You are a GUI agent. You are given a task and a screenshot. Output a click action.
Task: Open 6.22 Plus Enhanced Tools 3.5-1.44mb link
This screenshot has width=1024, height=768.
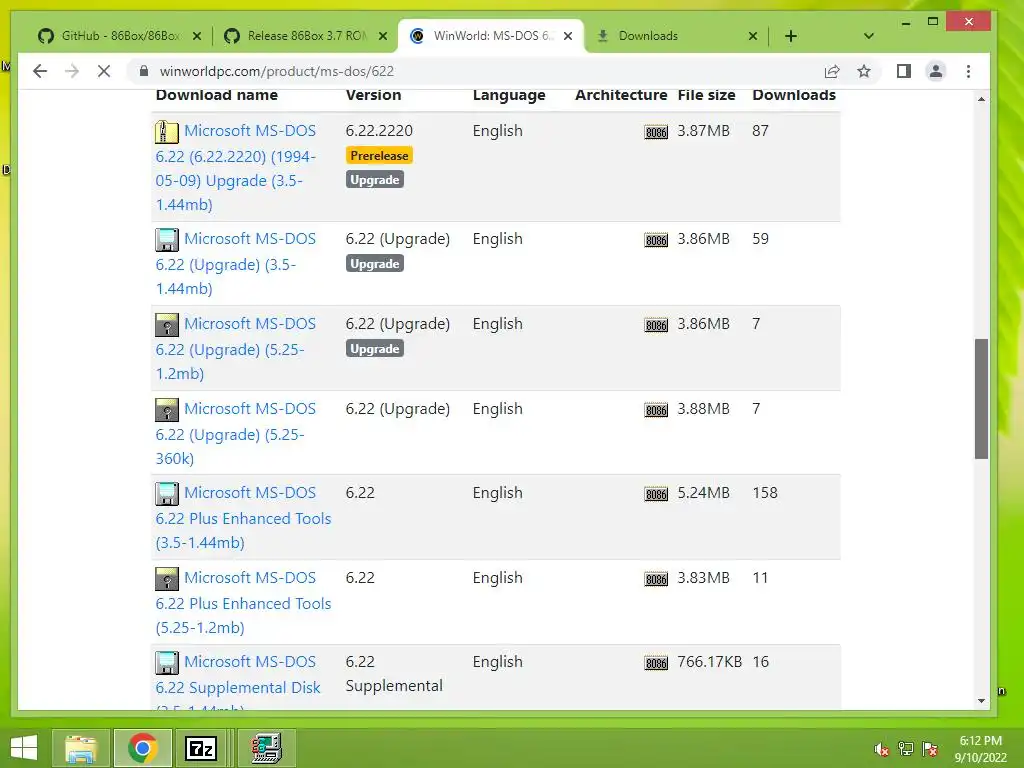[x=244, y=517]
